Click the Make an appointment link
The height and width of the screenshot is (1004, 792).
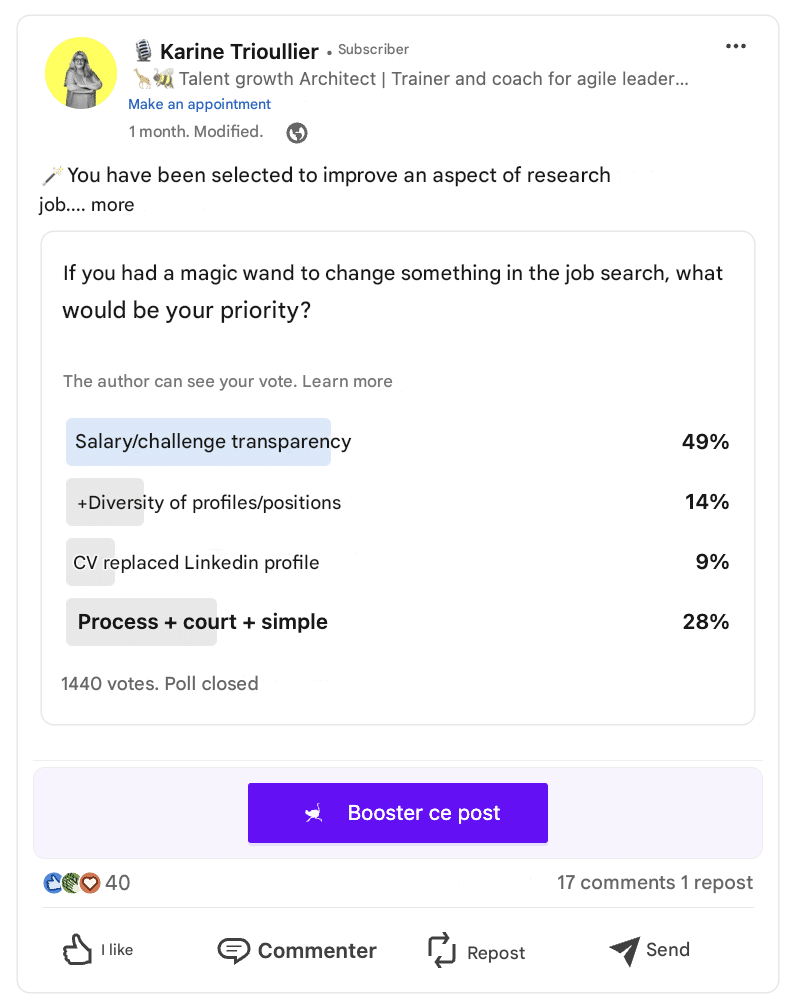point(199,104)
